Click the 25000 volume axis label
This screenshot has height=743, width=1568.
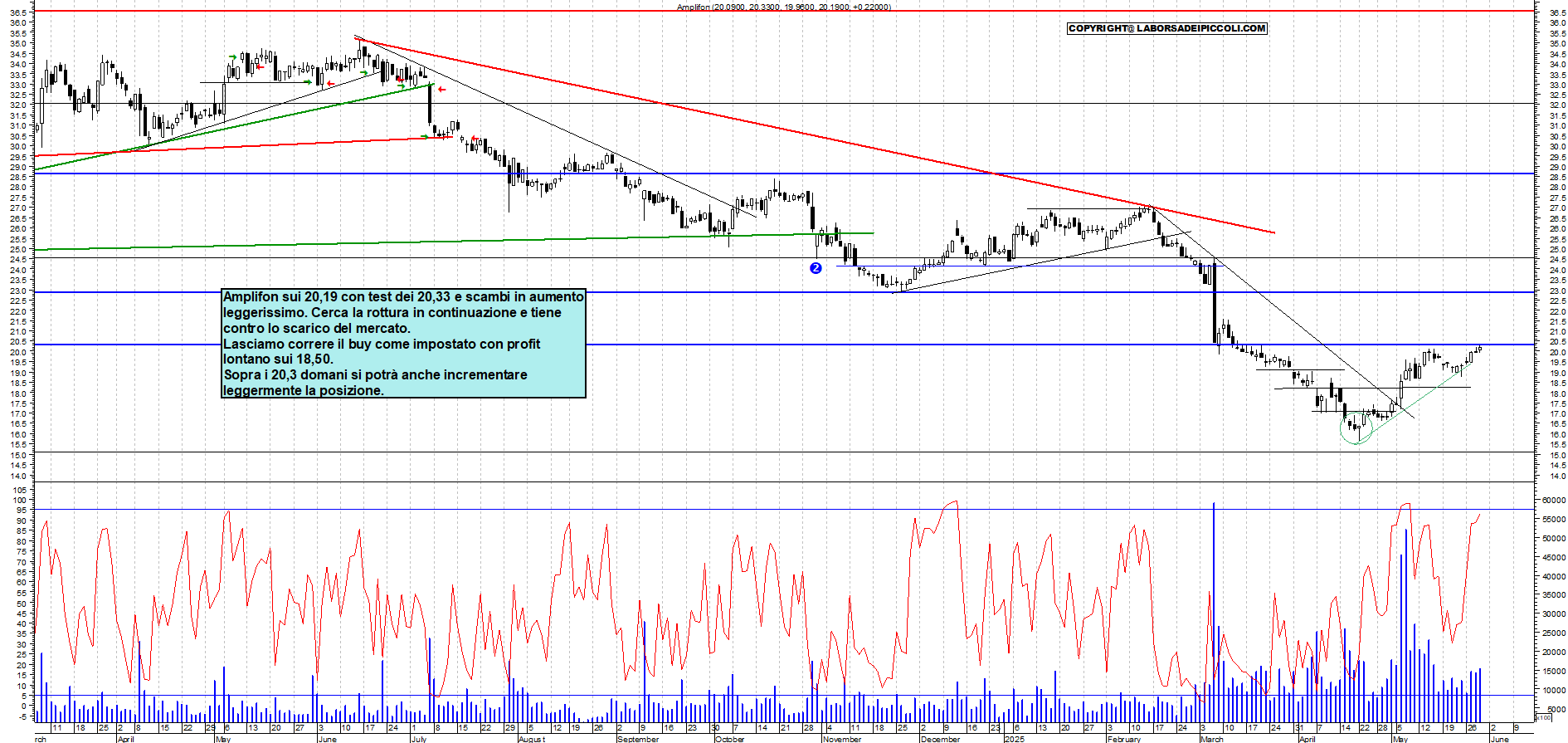[1554, 633]
